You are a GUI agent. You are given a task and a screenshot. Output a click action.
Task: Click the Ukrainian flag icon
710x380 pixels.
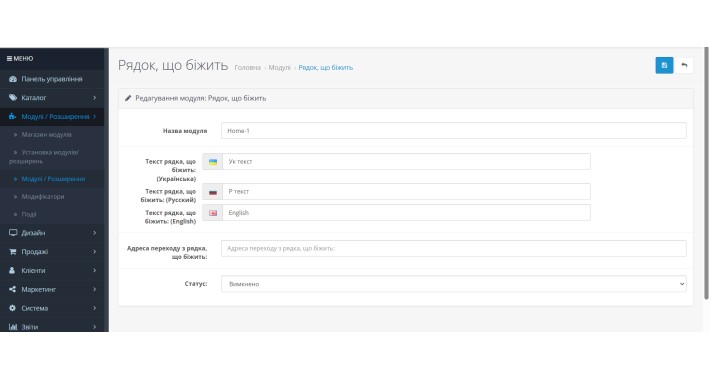[x=213, y=162]
